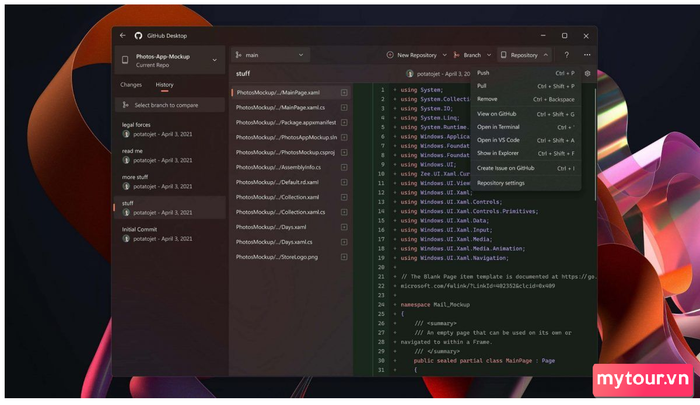Open the three-dot more options menu
The width and height of the screenshot is (700, 405).
587,55
